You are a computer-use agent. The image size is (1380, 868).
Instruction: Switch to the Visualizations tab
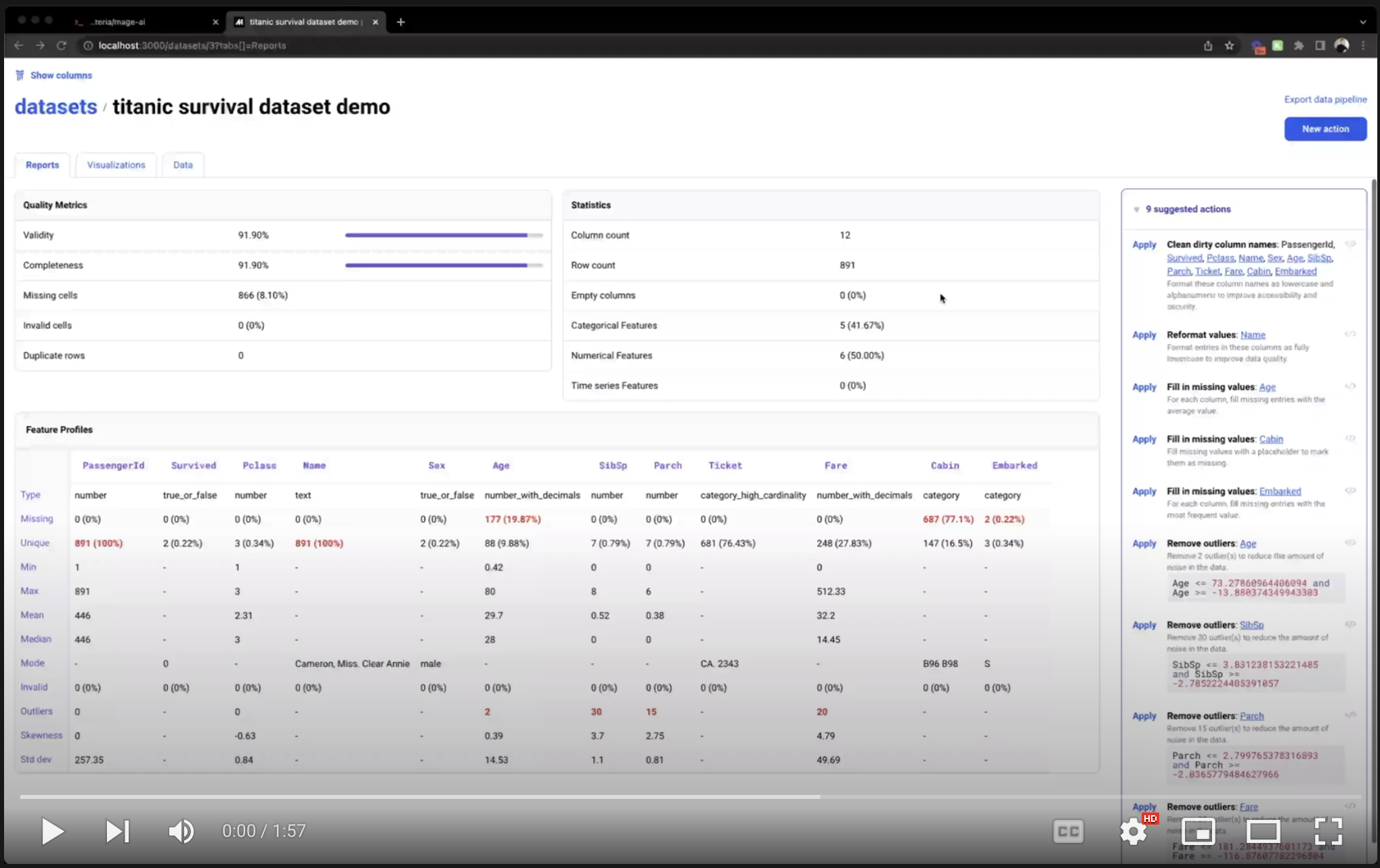point(116,165)
